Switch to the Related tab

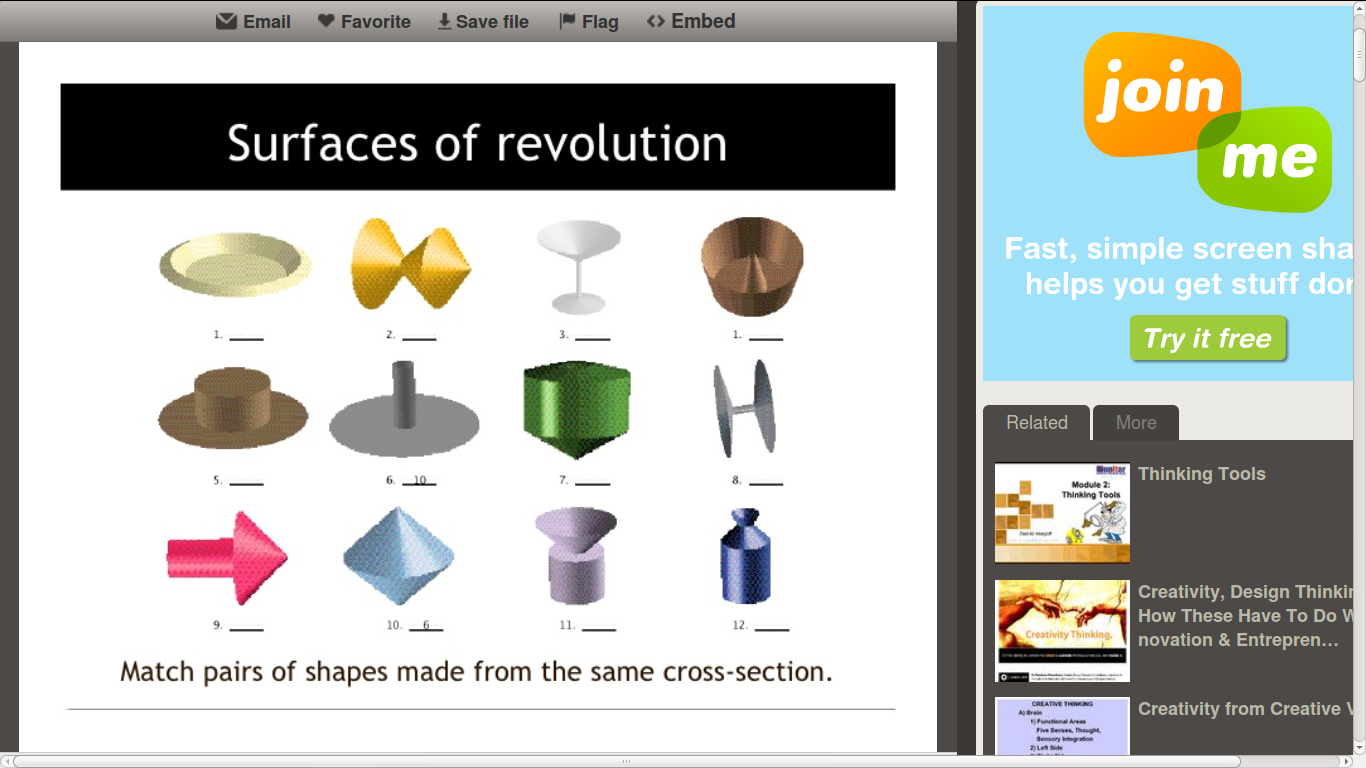pos(1036,422)
